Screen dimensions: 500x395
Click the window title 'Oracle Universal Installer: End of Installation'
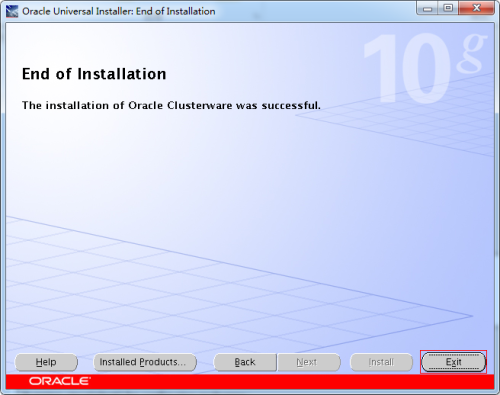[119, 11]
